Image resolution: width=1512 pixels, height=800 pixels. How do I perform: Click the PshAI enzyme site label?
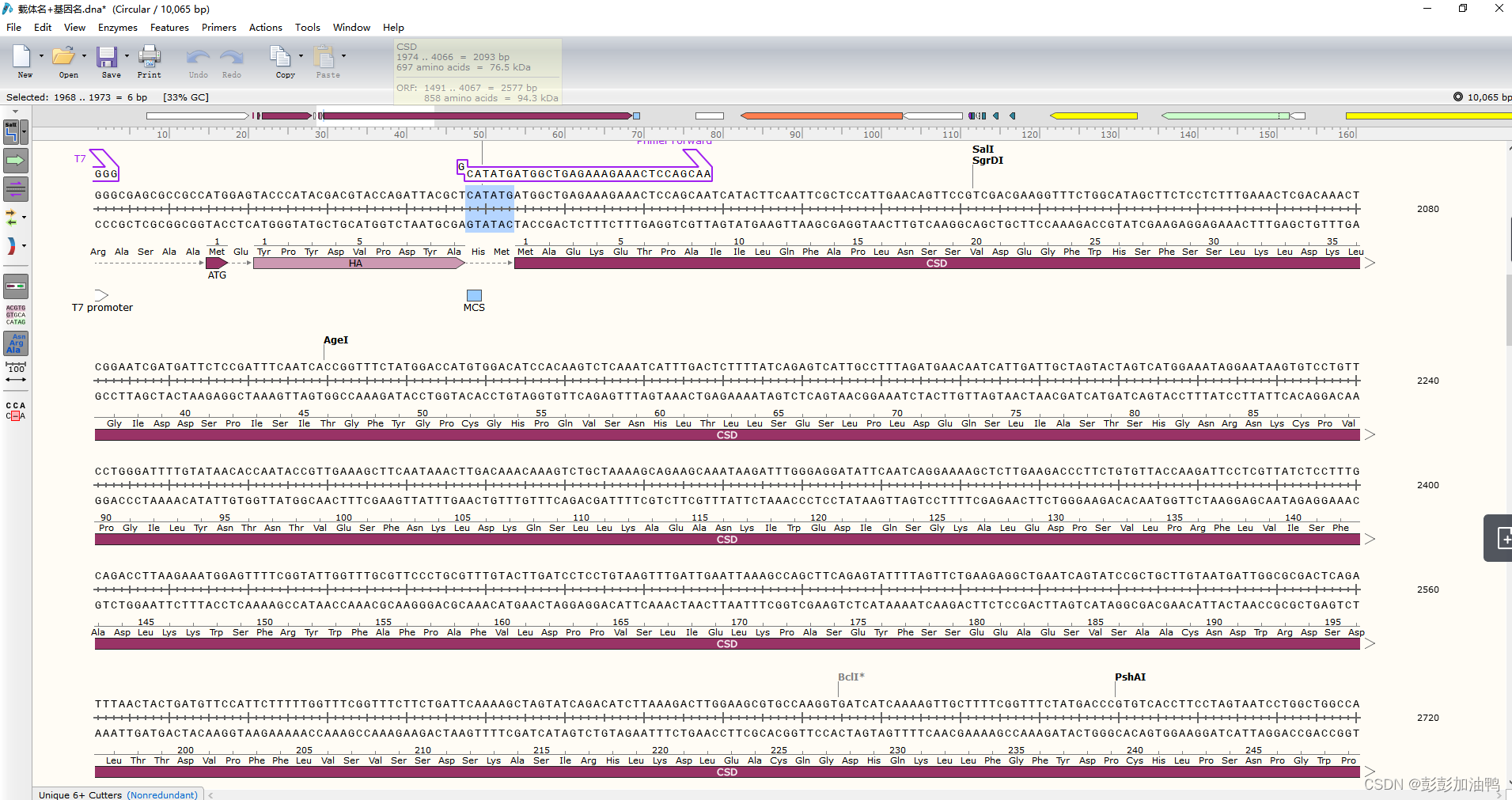pyautogui.click(x=1130, y=677)
